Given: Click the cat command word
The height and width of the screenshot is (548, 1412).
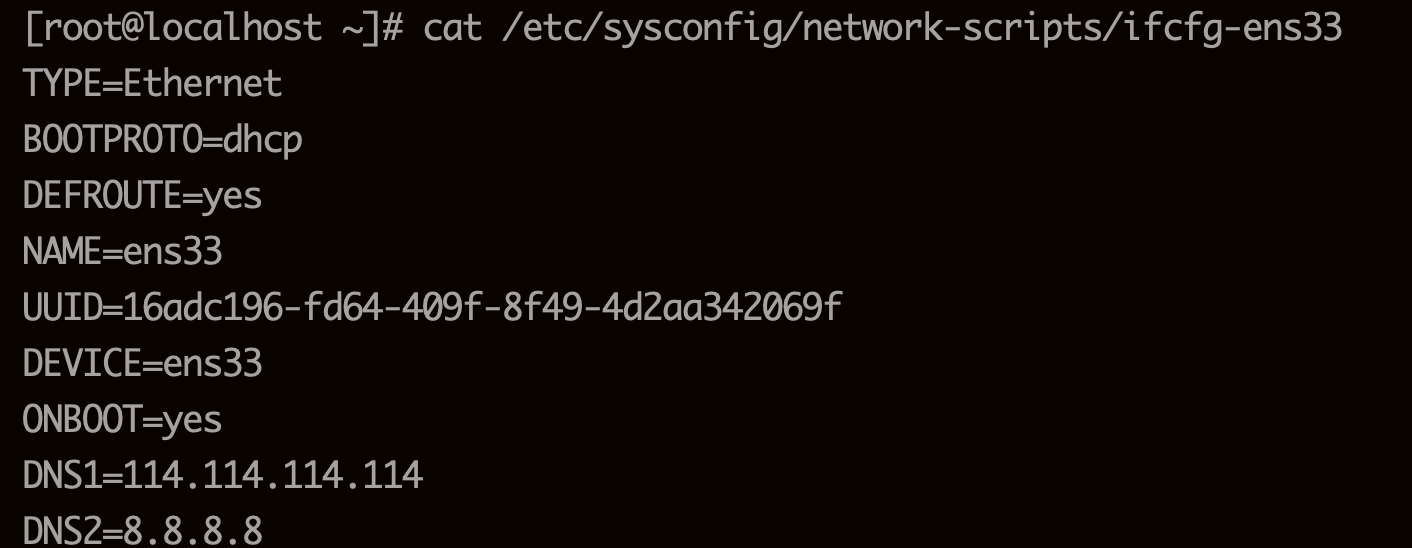Looking at the screenshot, I should pyautogui.click(x=453, y=28).
